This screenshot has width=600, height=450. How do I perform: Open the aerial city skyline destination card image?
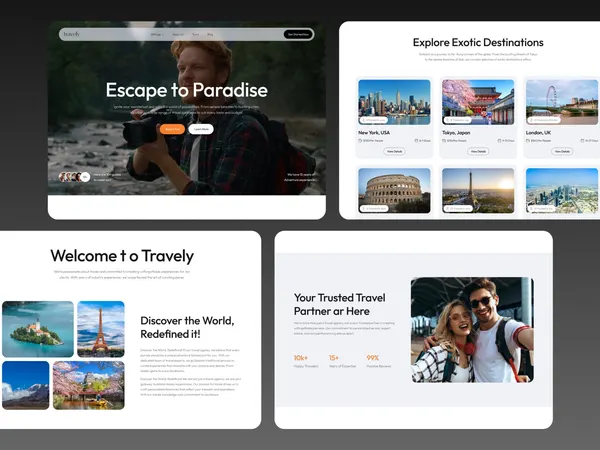tap(562, 191)
